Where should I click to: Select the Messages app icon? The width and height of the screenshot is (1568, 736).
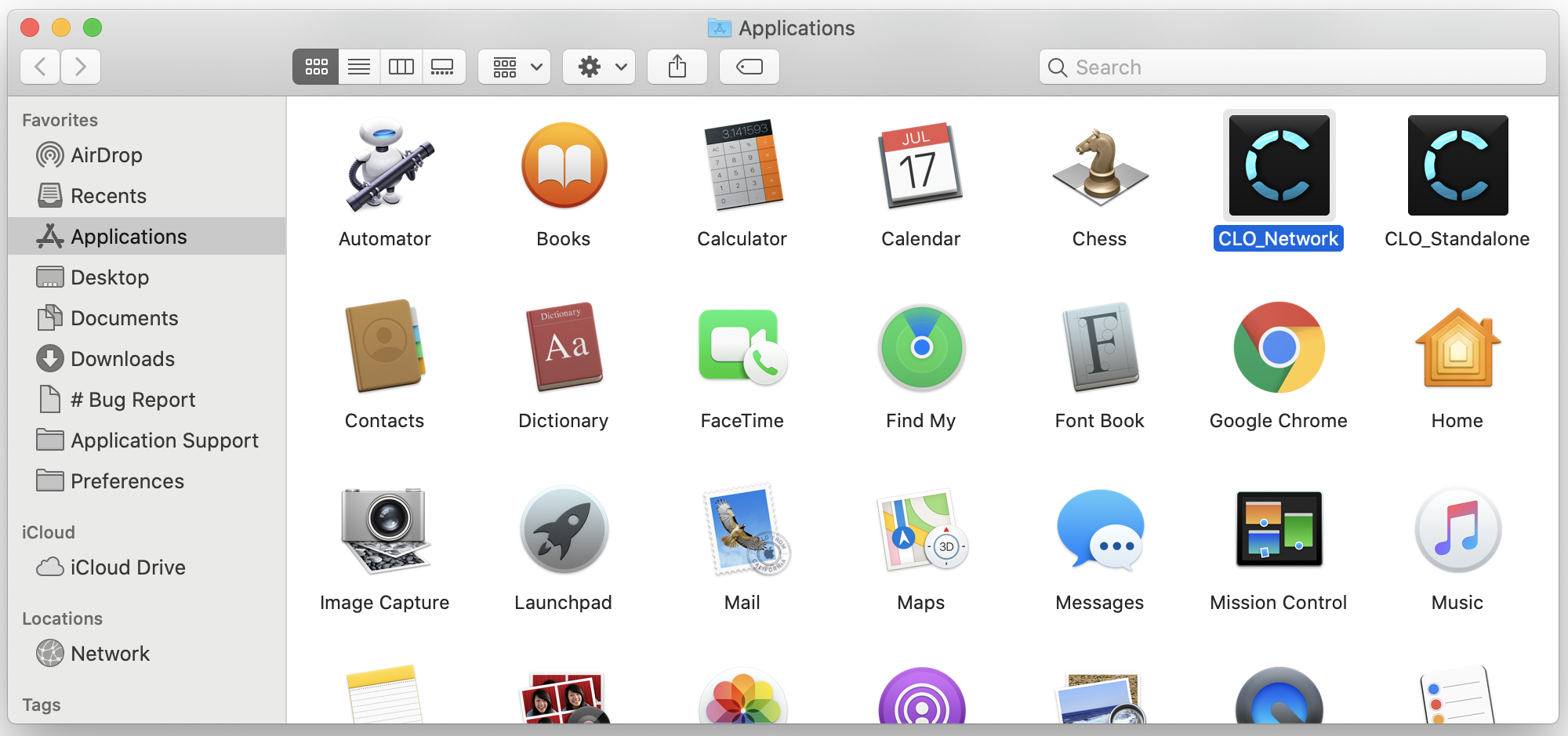tap(1100, 530)
